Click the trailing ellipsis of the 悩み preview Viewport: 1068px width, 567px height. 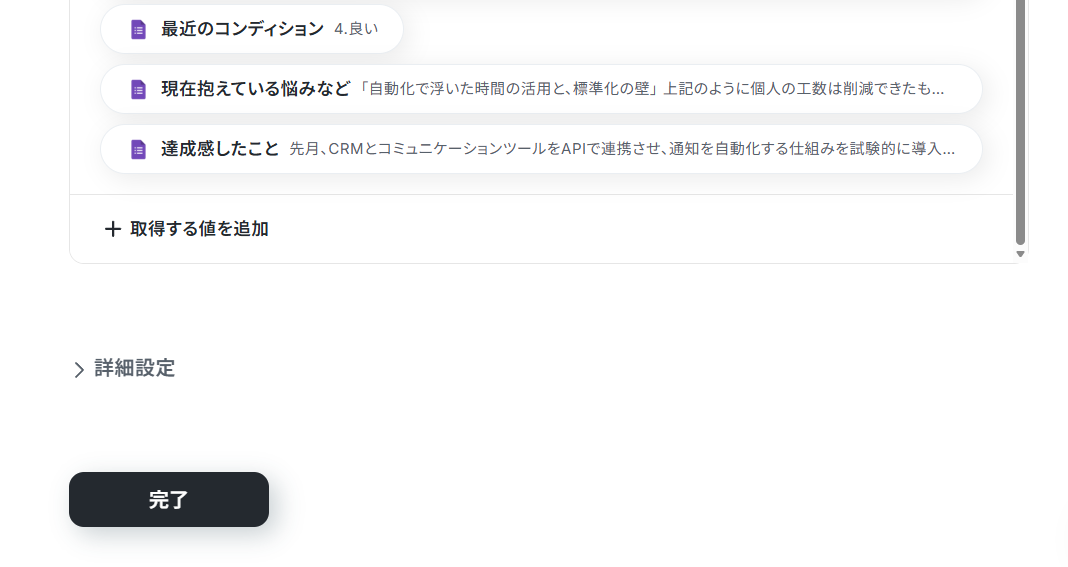[x=937, y=90]
